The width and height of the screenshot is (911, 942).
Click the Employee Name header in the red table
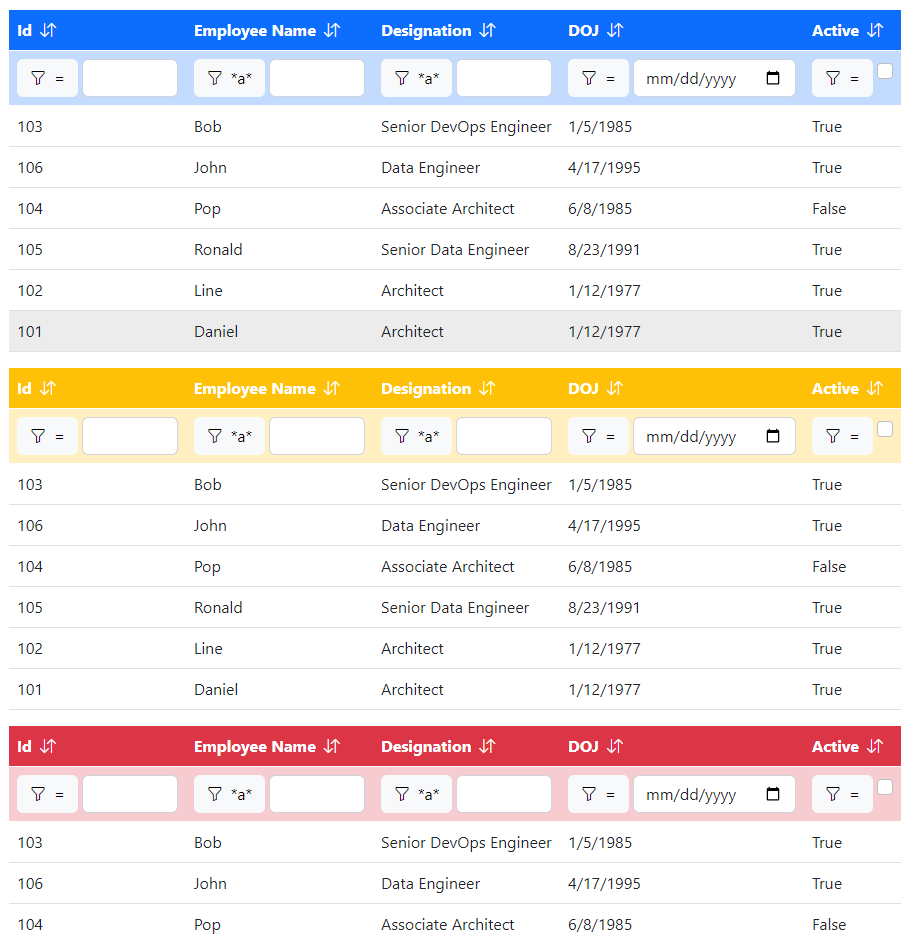coord(253,746)
